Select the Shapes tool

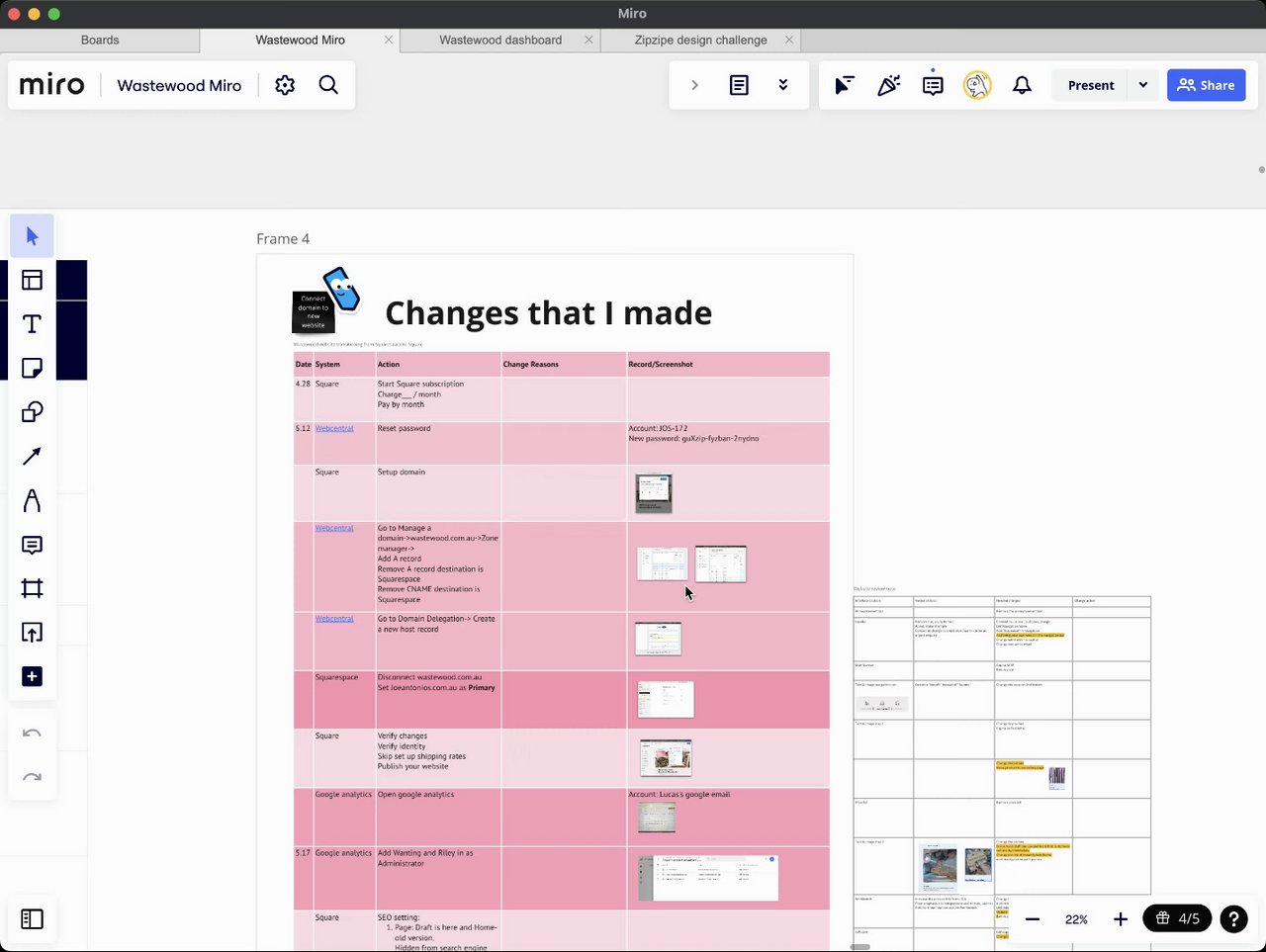pos(32,412)
